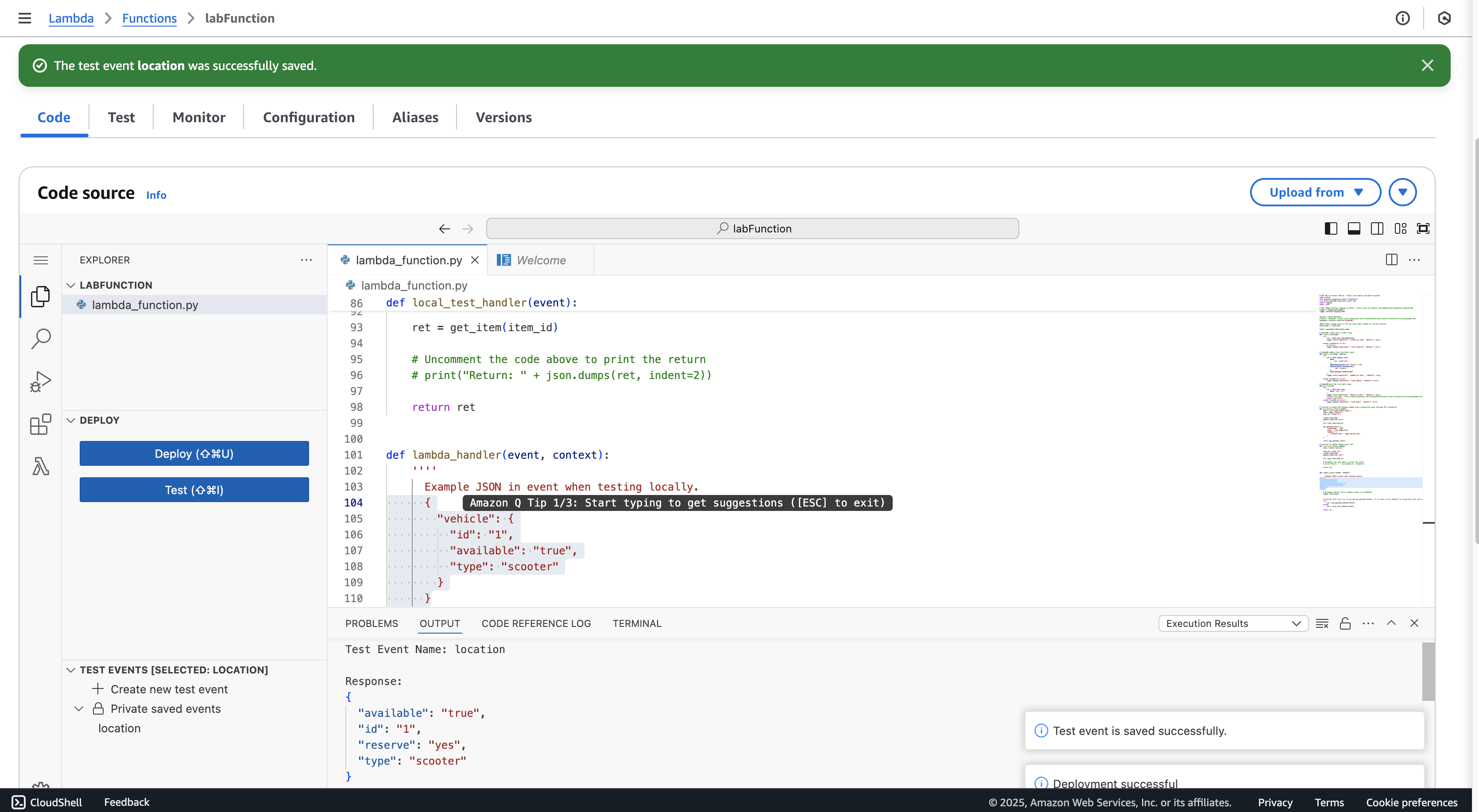Toggle the bottom panel layout icon

tap(1354, 228)
